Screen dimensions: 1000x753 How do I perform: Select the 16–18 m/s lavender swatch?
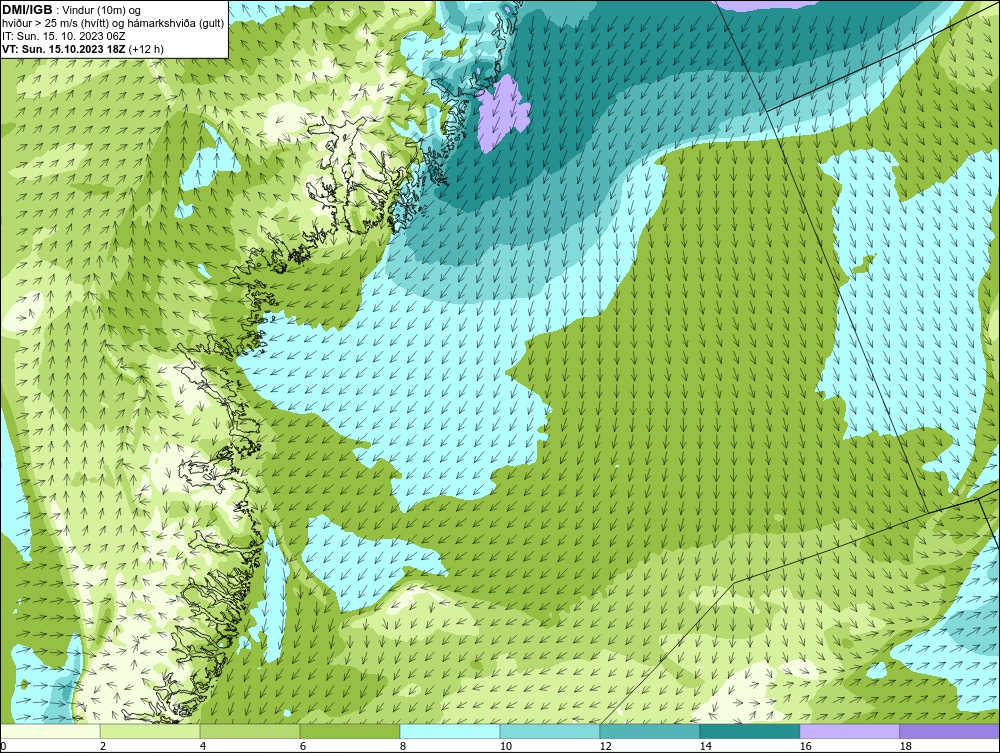coord(849,731)
